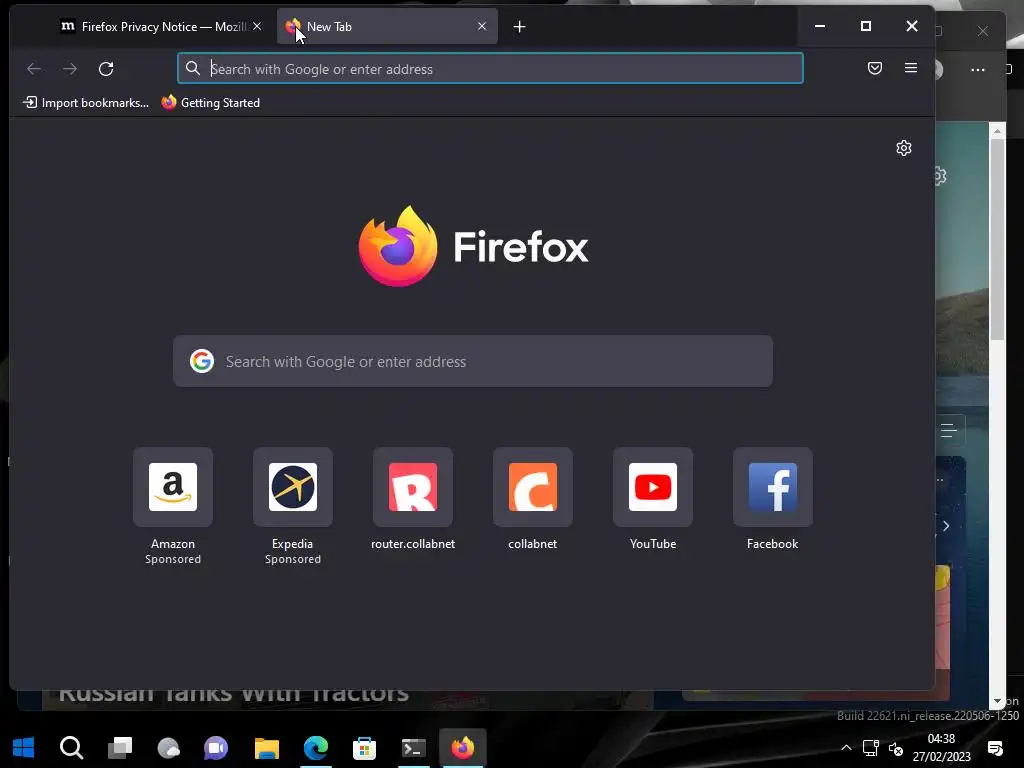Viewport: 1024px width, 768px height.
Task: Open new tab personalize gear settings
Action: click(904, 148)
